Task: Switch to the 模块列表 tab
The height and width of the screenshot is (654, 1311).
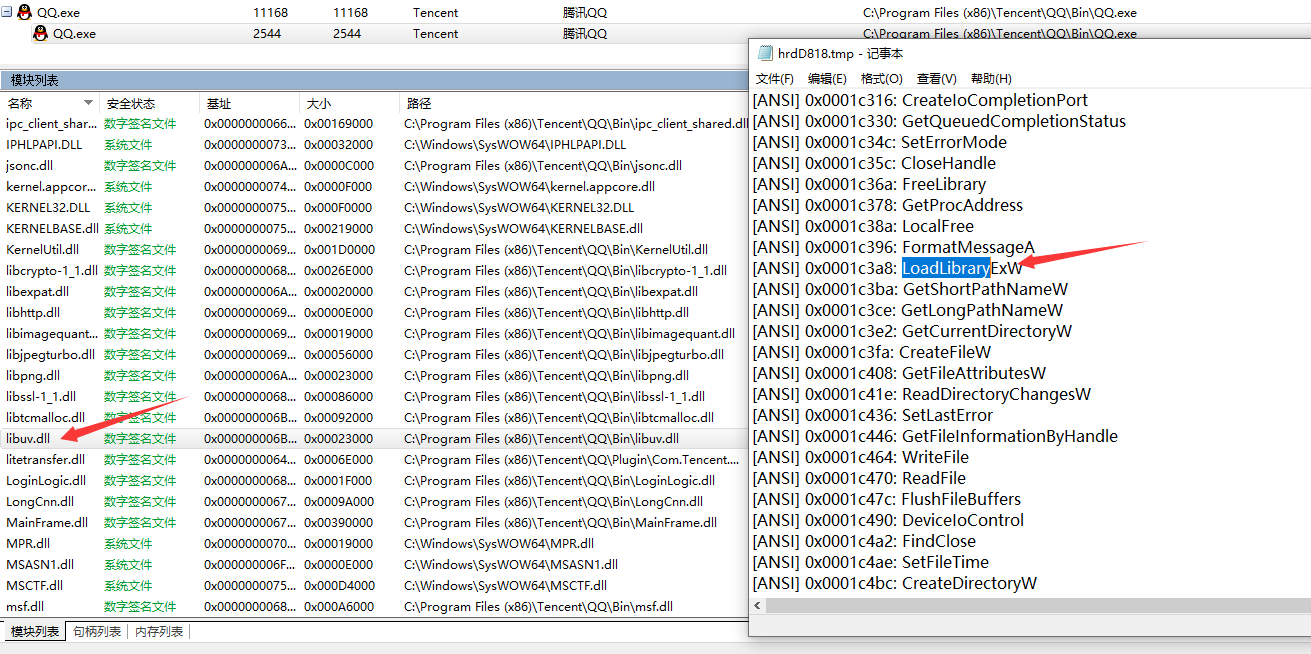Action: click(35, 632)
